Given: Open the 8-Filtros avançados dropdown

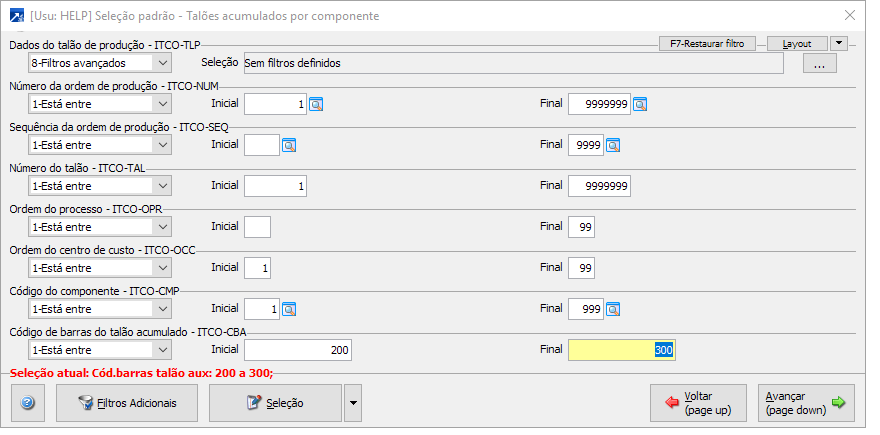Looking at the screenshot, I should (163, 63).
